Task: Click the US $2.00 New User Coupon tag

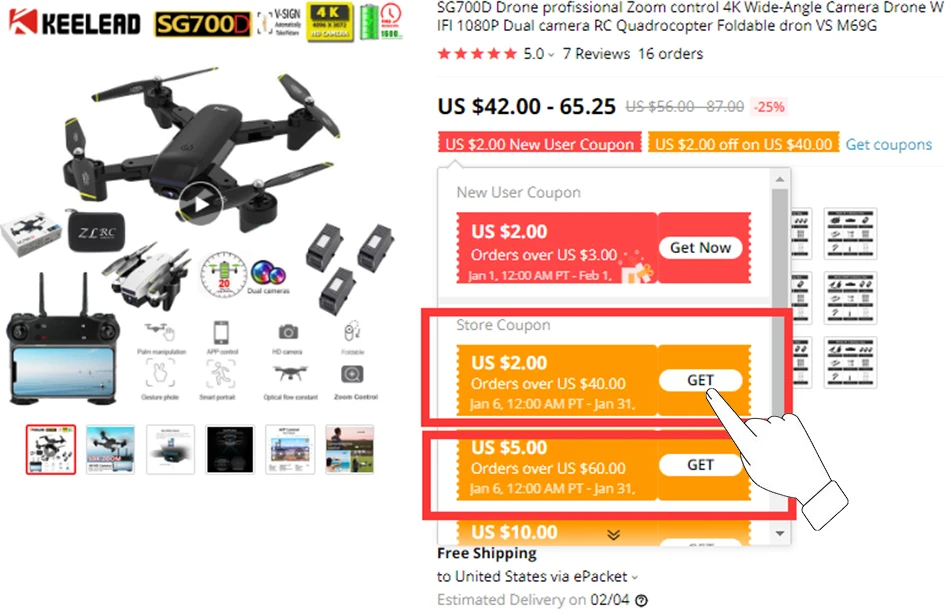Action: click(x=540, y=144)
